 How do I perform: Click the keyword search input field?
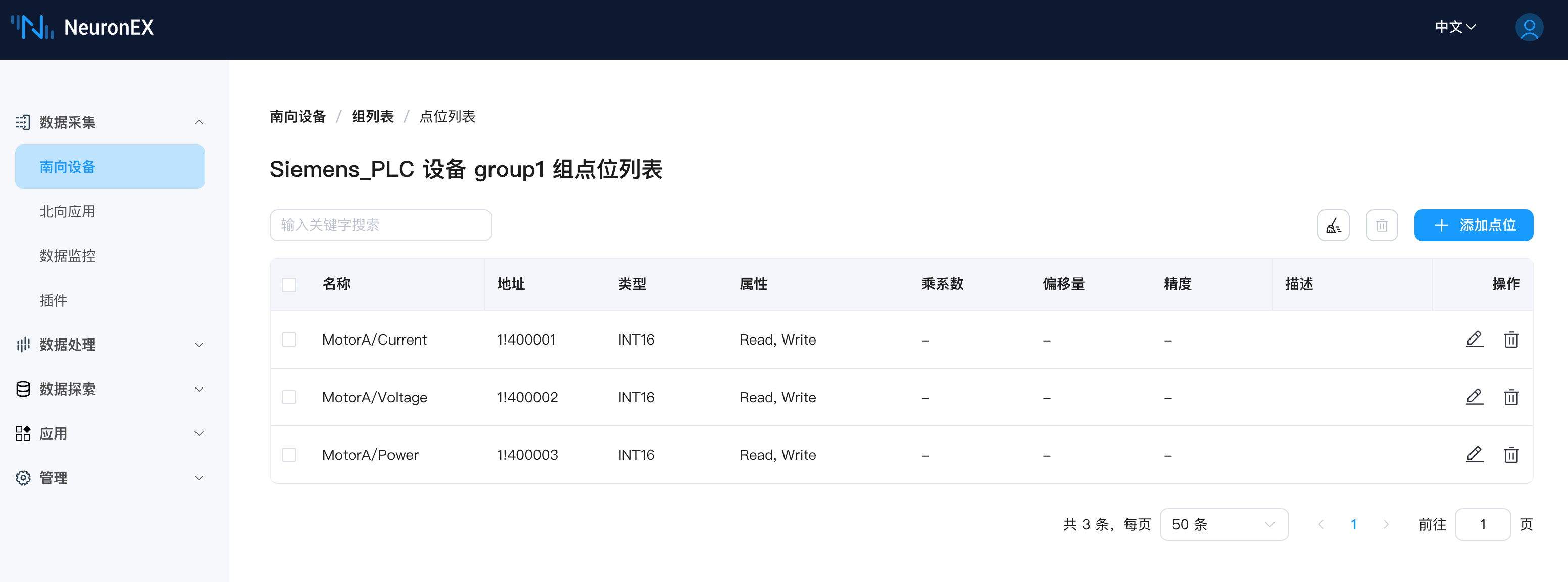380,225
